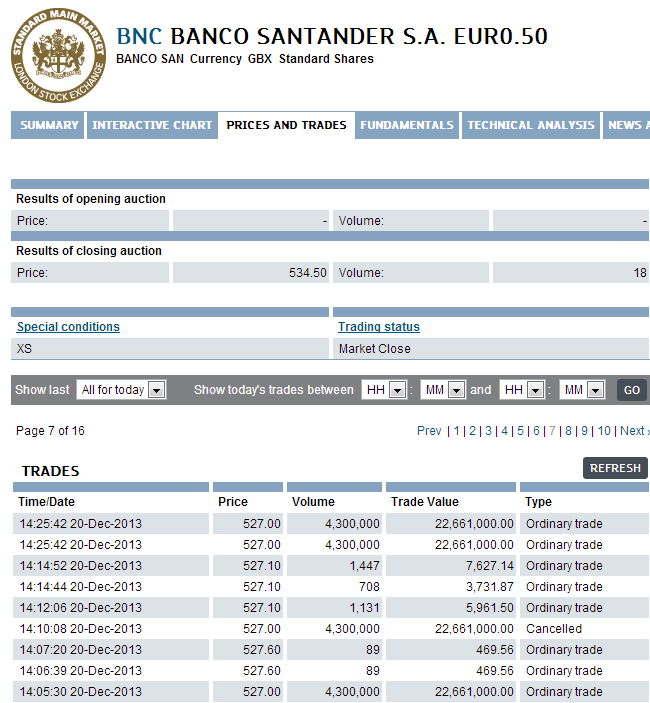
Task: Jump to trades page 4
Action: (x=504, y=431)
